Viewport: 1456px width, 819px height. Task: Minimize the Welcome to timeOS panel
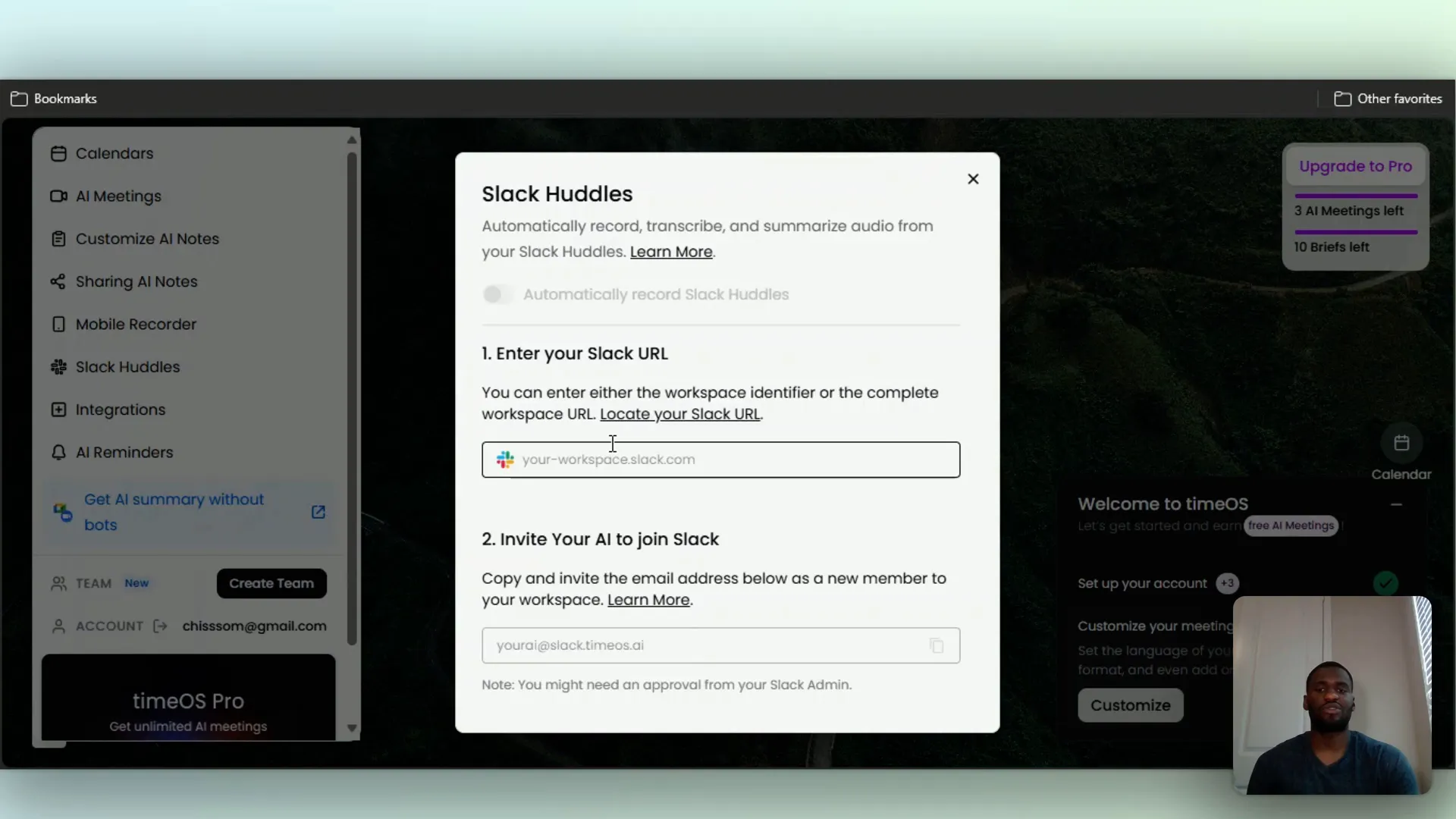coord(1396,504)
